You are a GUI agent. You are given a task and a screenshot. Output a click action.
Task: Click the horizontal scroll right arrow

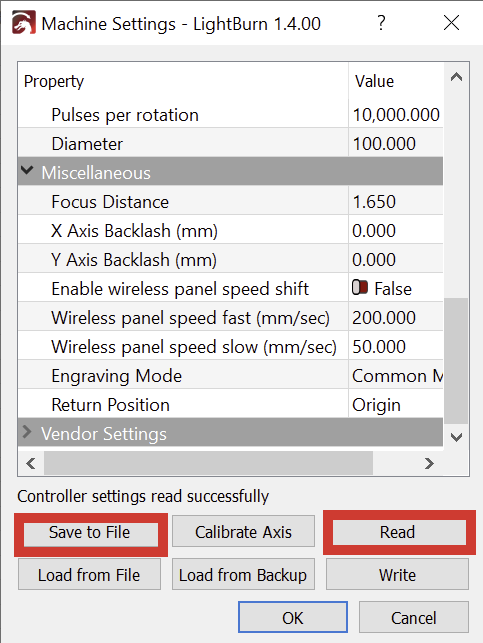click(429, 464)
